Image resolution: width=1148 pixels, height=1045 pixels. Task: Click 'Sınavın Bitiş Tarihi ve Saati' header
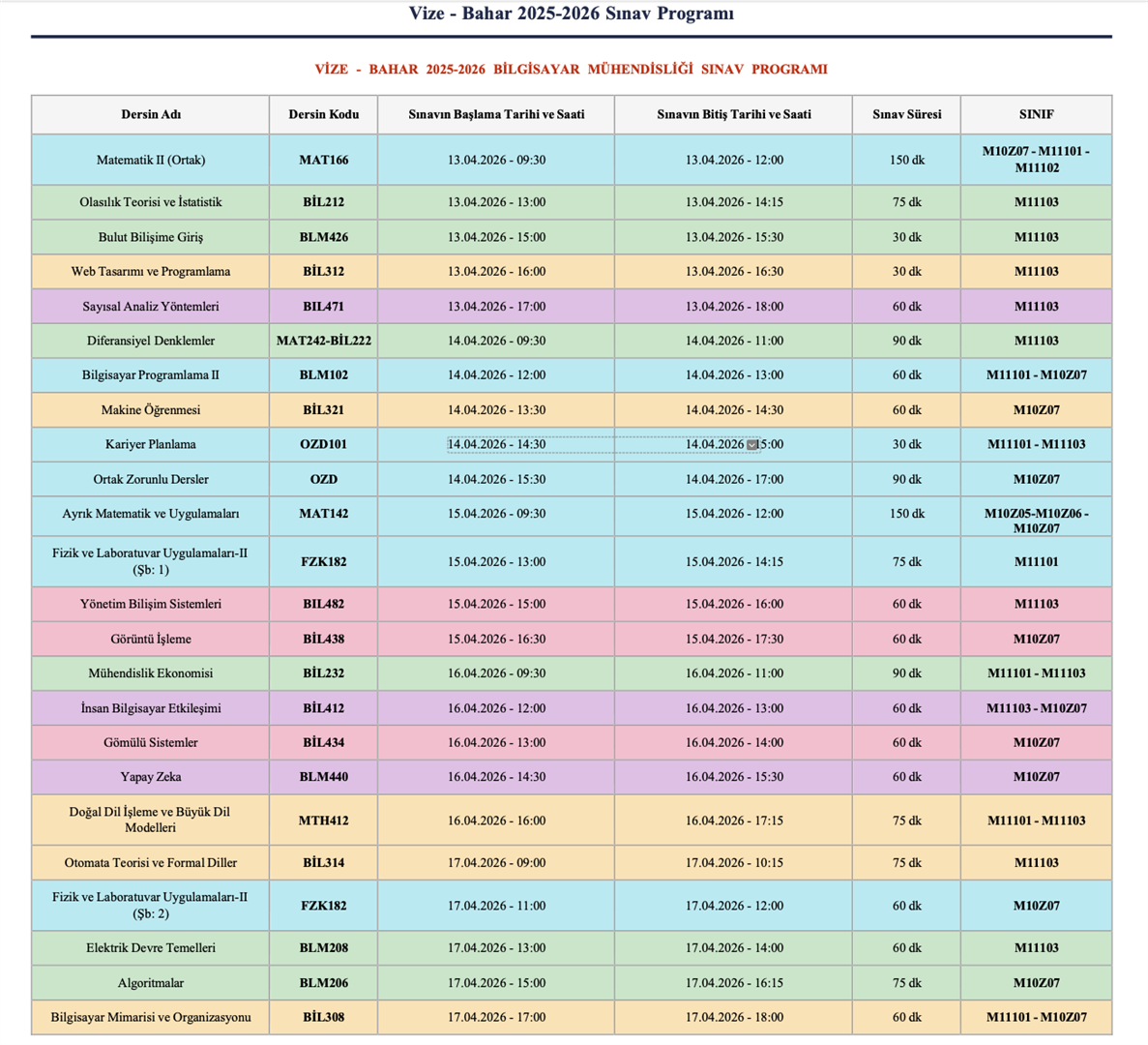coord(733,114)
